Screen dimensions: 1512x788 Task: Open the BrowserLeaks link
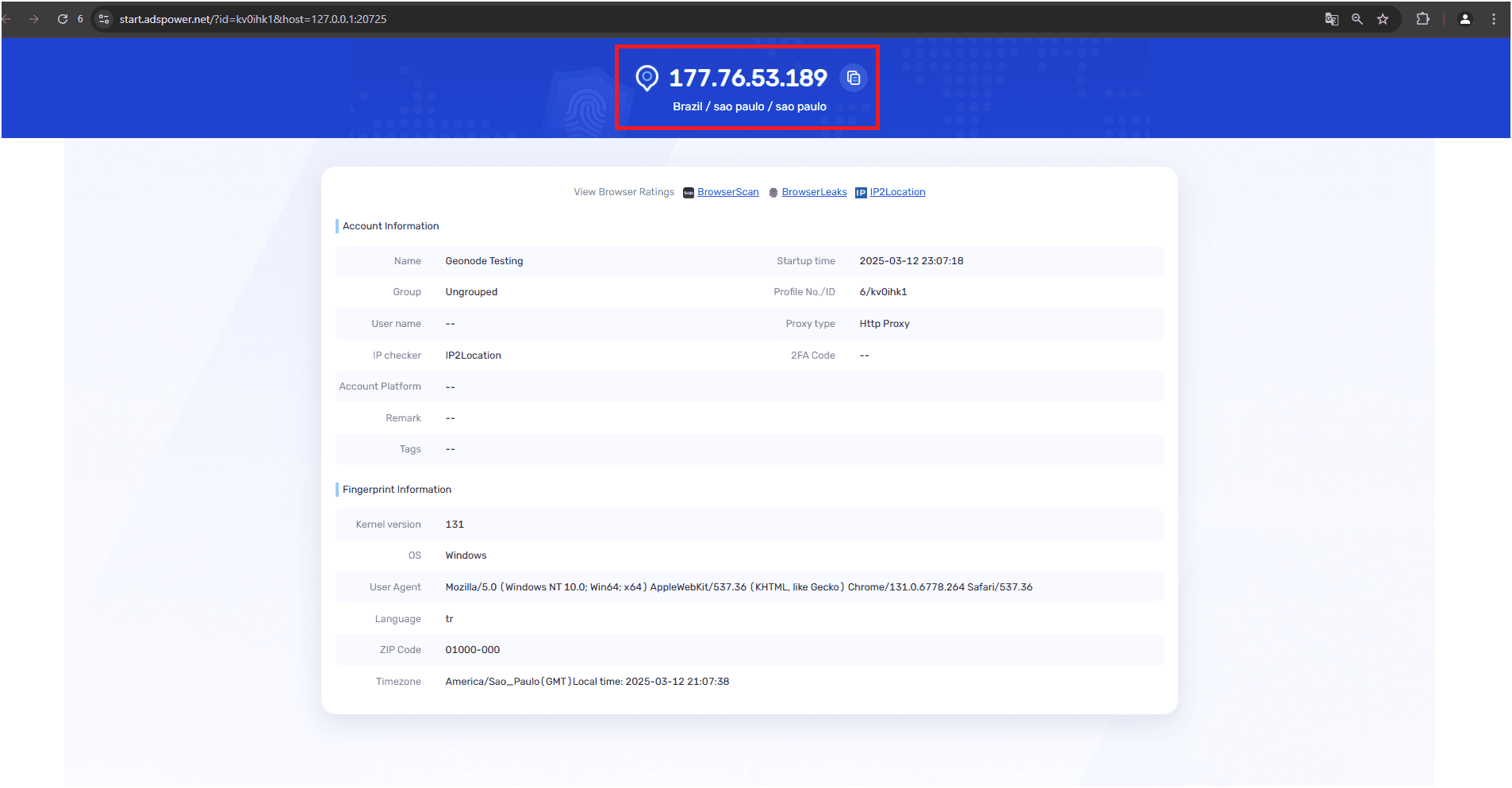pyautogui.click(x=814, y=191)
